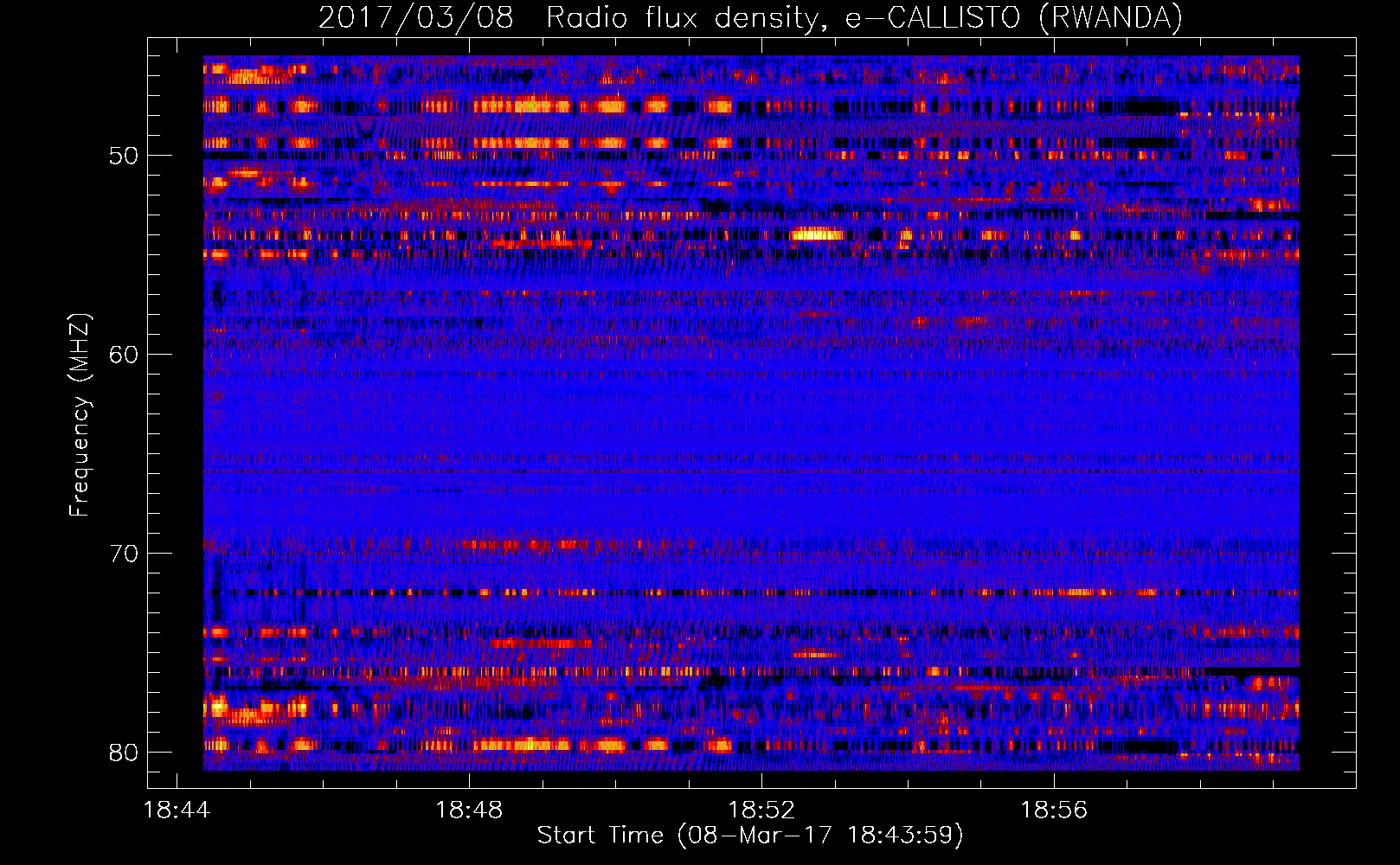Click the 18:48 time tick label
The height and width of the screenshot is (865, 1400).
(x=469, y=811)
